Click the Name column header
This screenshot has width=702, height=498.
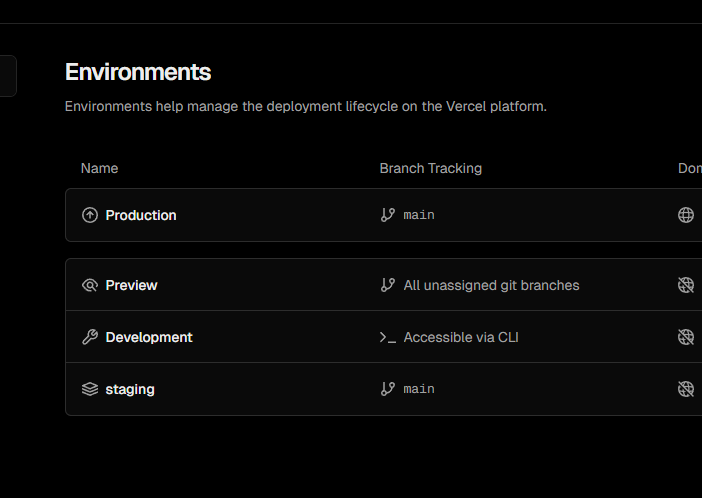[99, 168]
